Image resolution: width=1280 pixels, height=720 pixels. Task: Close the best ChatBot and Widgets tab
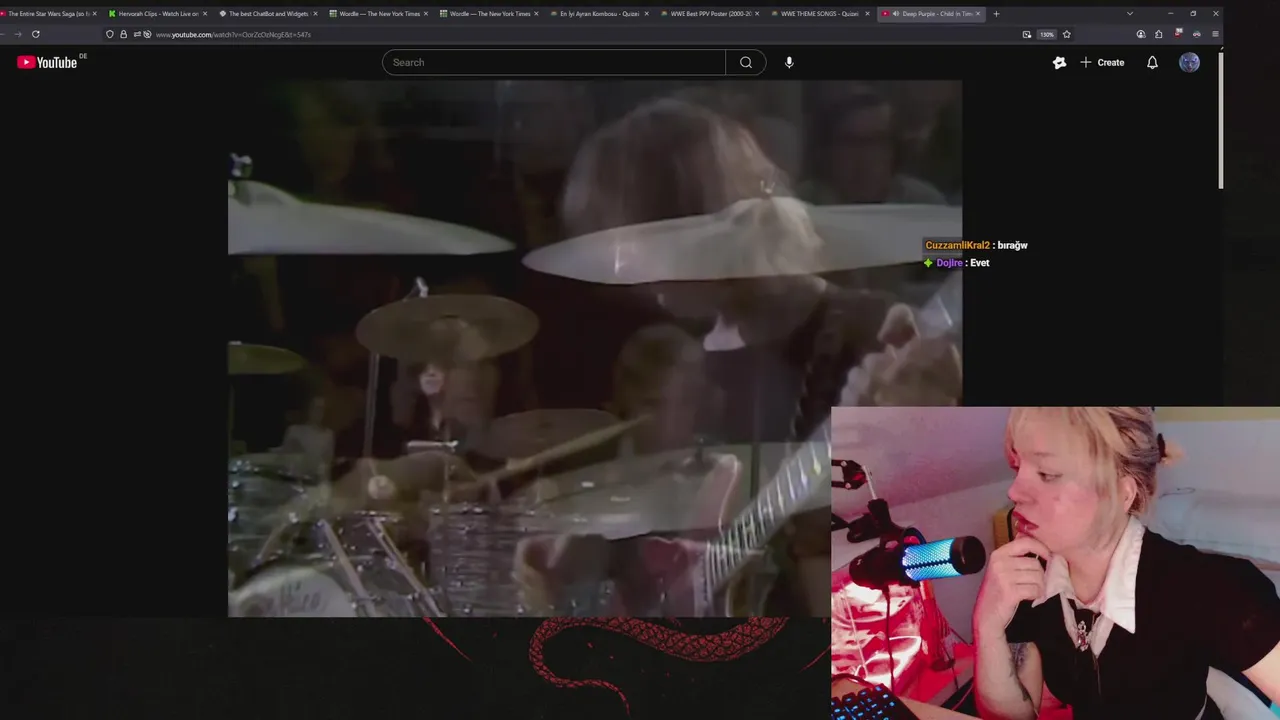pyautogui.click(x=315, y=14)
